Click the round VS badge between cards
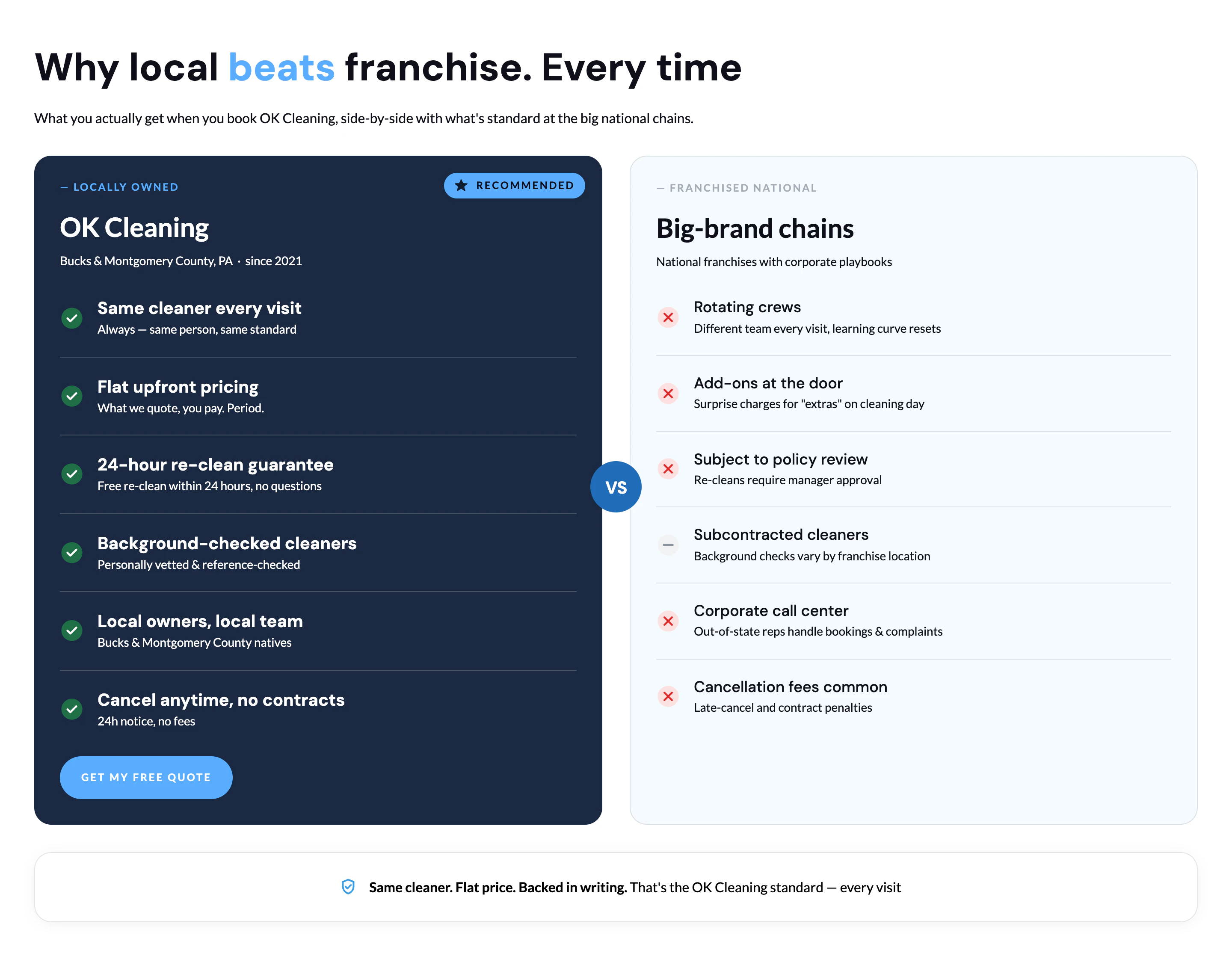This screenshot has width=1232, height=965. pos(616,487)
